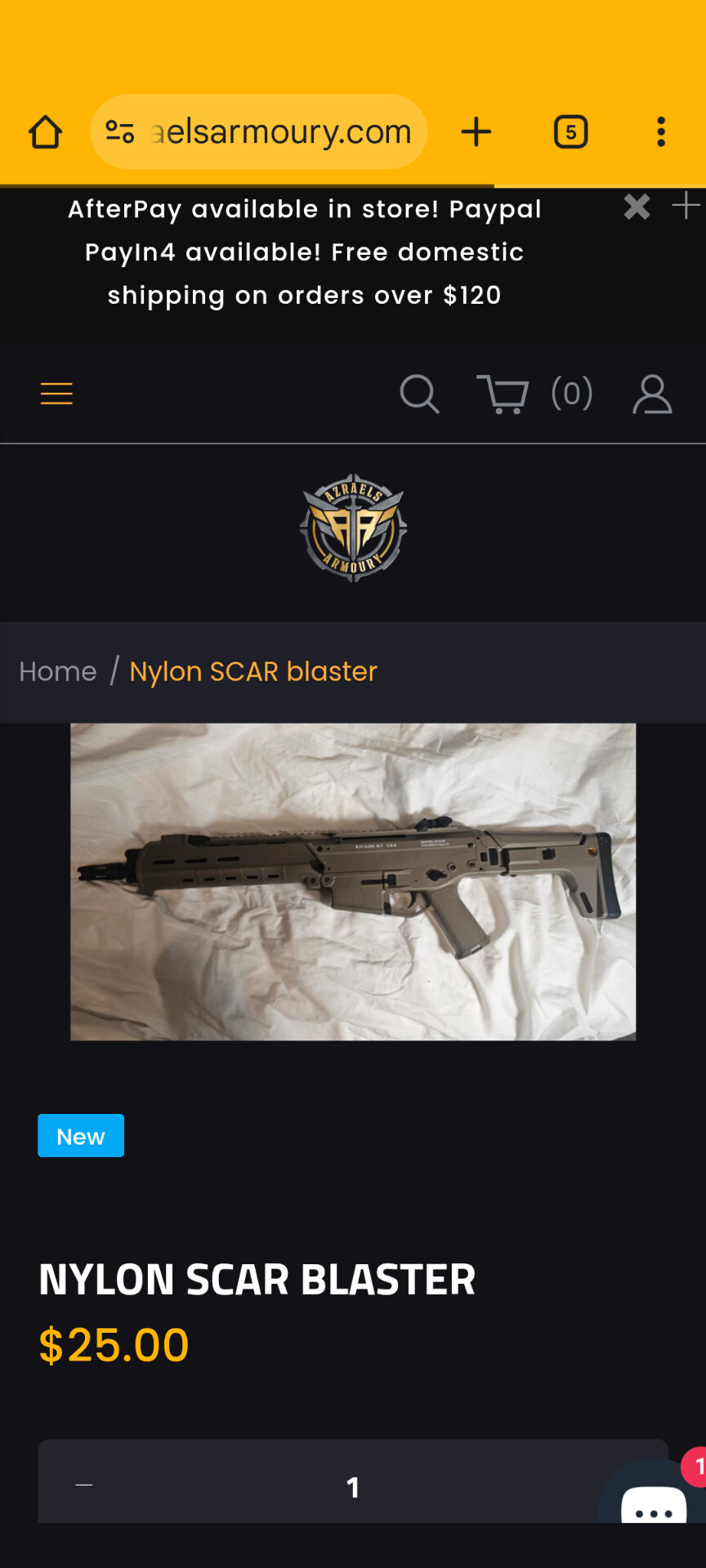Screen dimensions: 706x1568
Task: Close the AfterPay announcement banner
Action: tap(637, 207)
